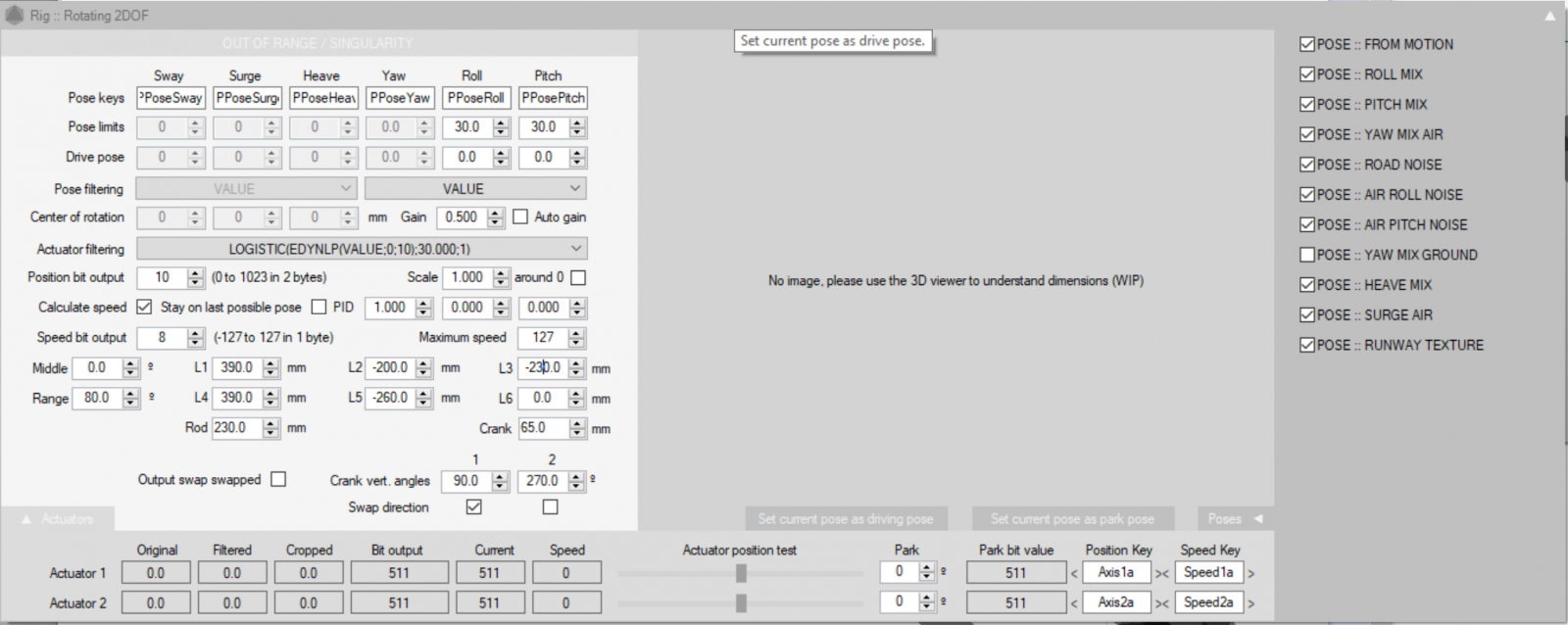Uncheck POSE :: SURGE AIR
Image resolution: width=1568 pixels, height=625 pixels.
click(x=1306, y=314)
